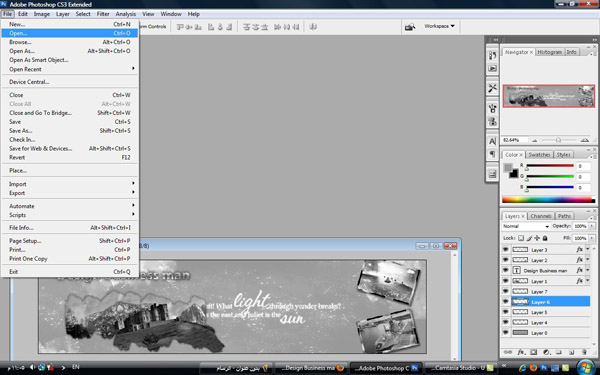Open the Actions panel icon in dock
Image resolution: width=600 pixels, height=375 pixels.
click(492, 68)
